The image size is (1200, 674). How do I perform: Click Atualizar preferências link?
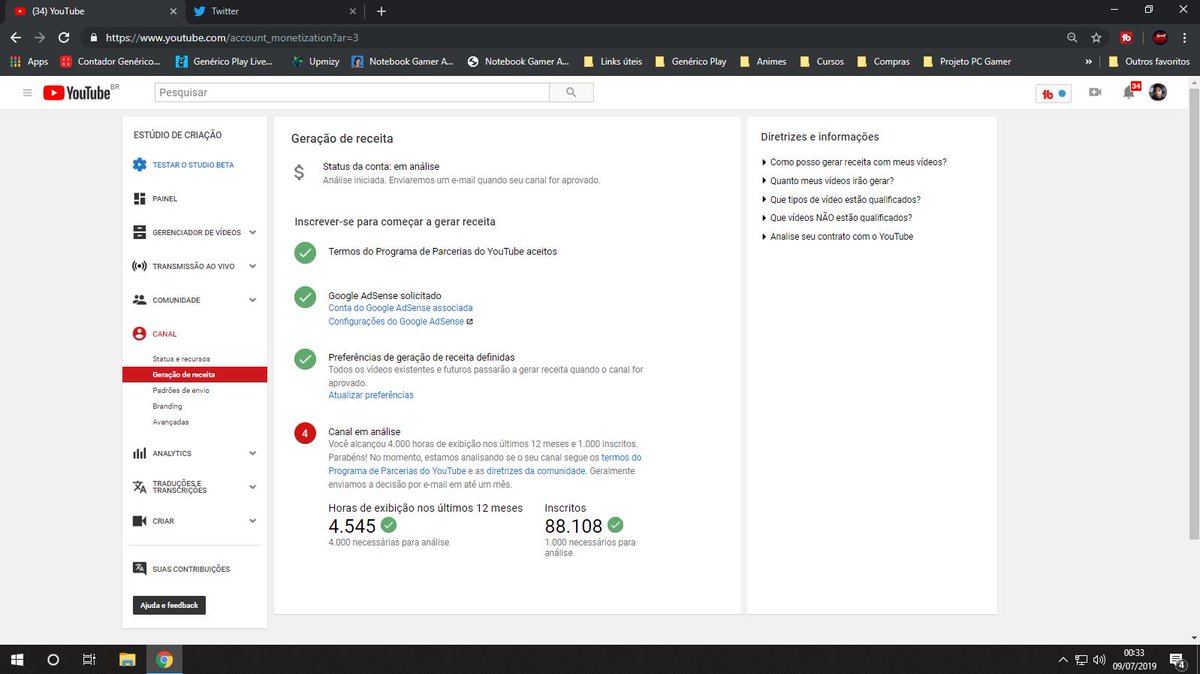point(371,395)
